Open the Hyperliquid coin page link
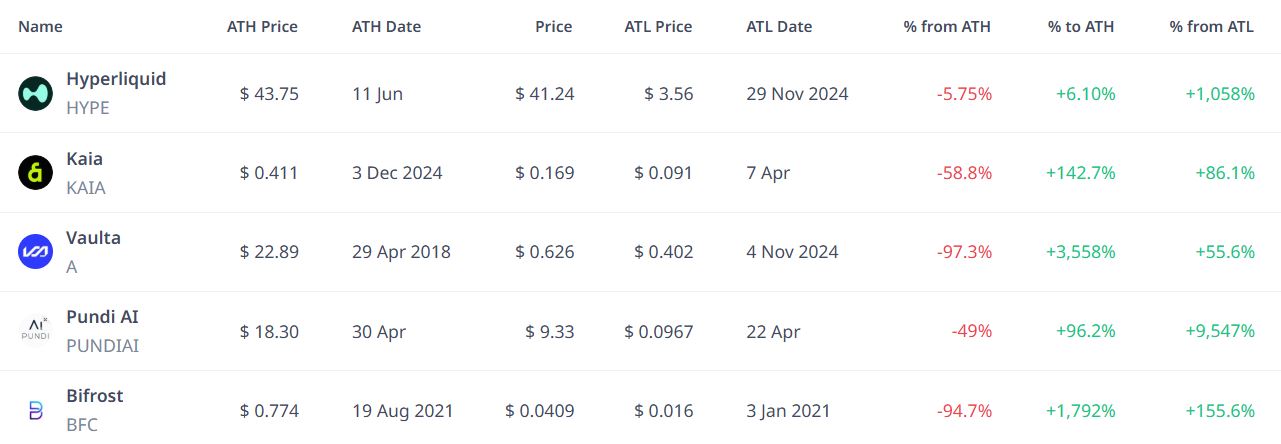 tap(116, 78)
